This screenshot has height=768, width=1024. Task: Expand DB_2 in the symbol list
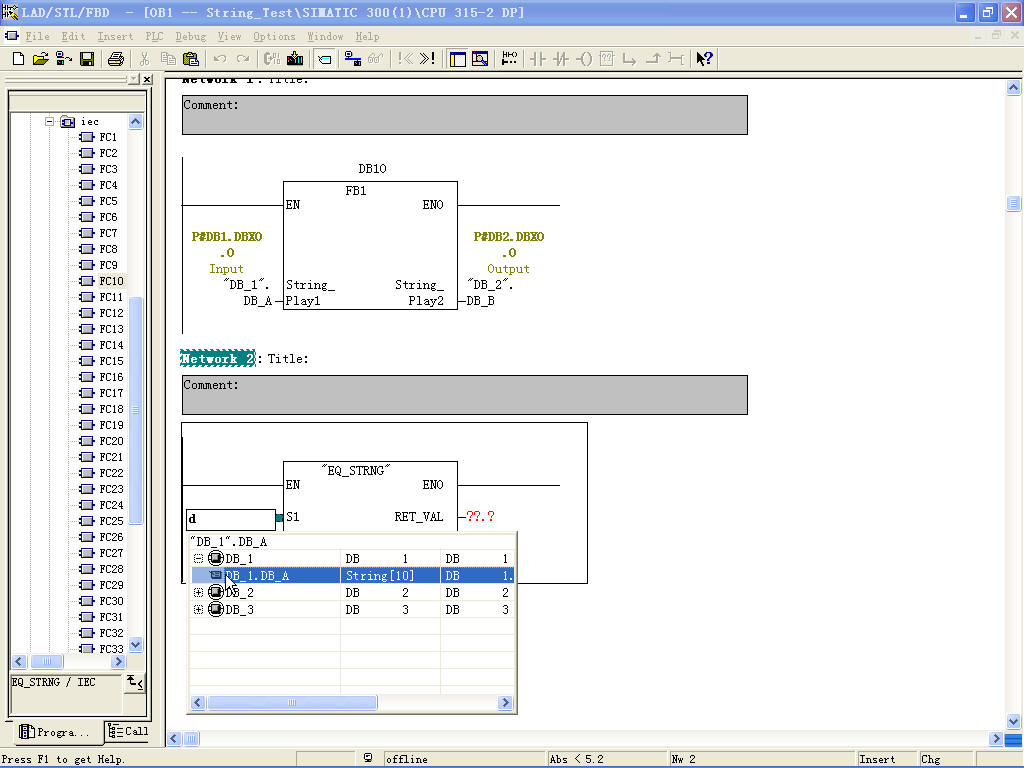tap(199, 592)
